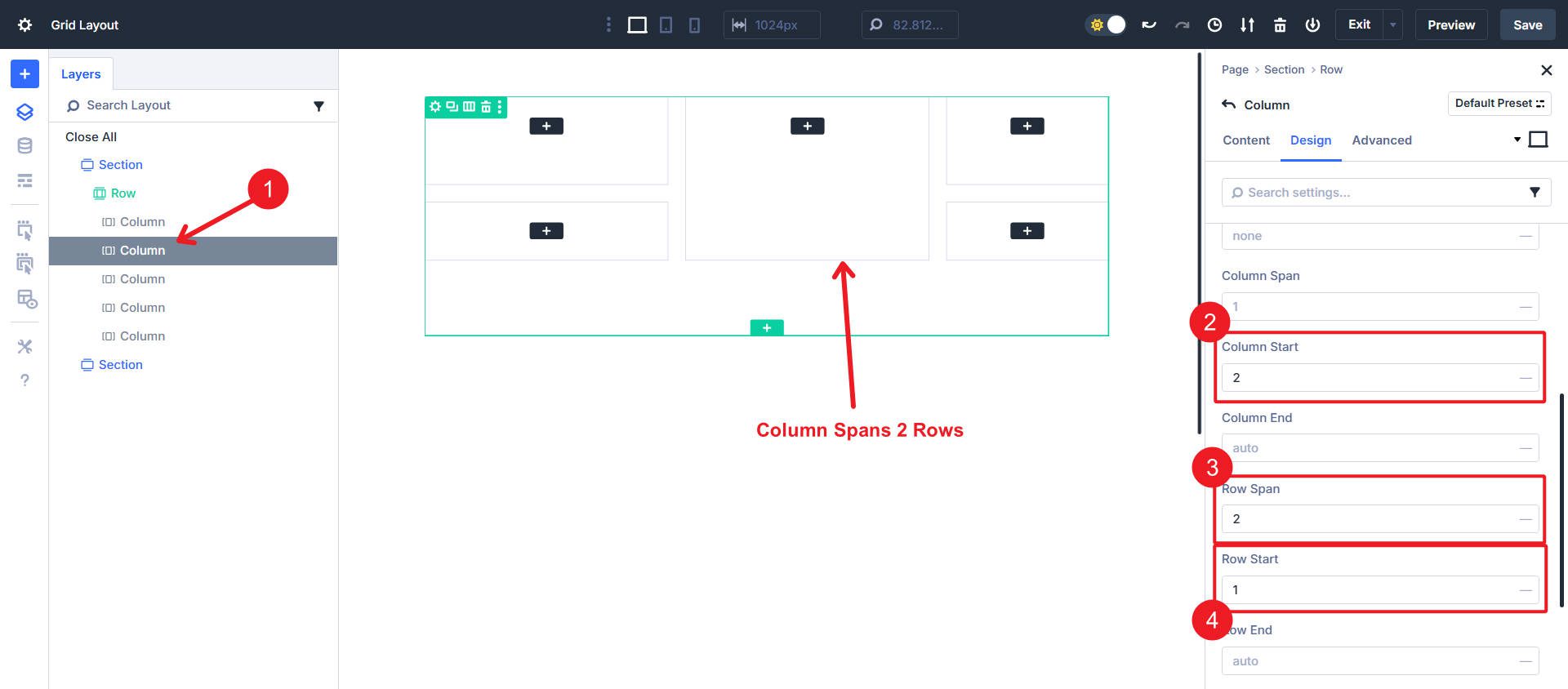Image resolution: width=1568 pixels, height=689 pixels.
Task: Open the help question mark icon
Action: [x=24, y=380]
